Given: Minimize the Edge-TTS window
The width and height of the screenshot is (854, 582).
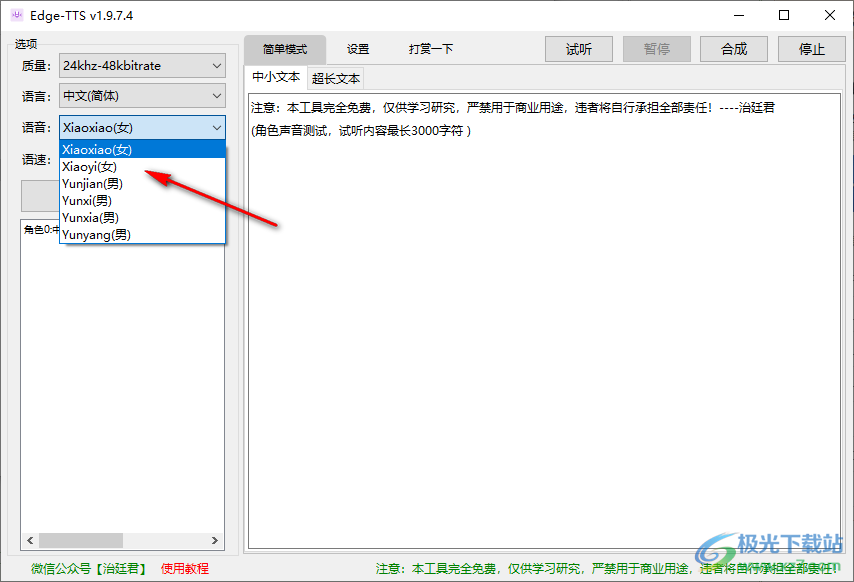Looking at the screenshot, I should [x=739, y=15].
